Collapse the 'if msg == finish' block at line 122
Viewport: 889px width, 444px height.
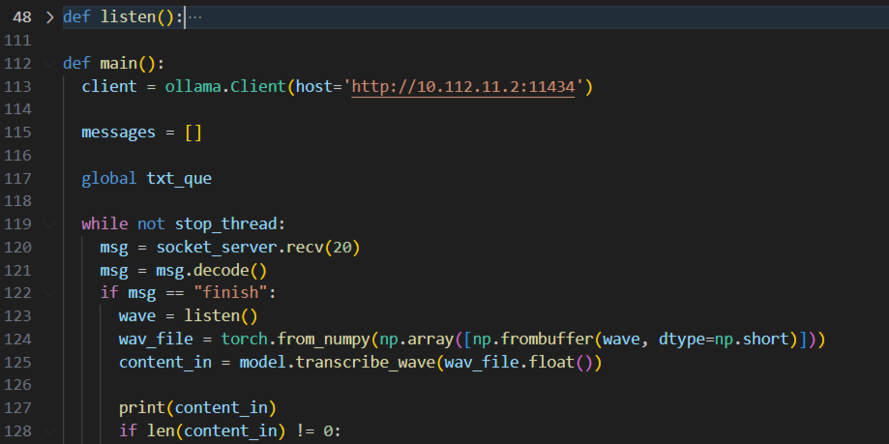point(50,292)
